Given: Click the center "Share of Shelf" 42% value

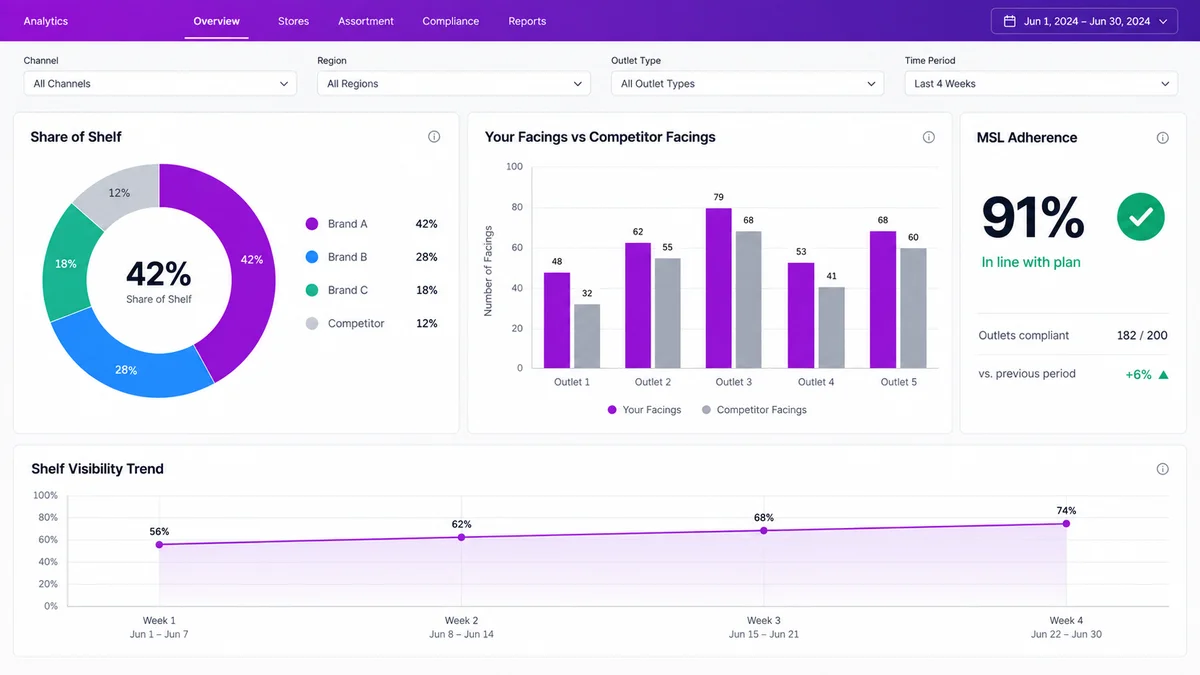Looking at the screenshot, I should [159, 274].
